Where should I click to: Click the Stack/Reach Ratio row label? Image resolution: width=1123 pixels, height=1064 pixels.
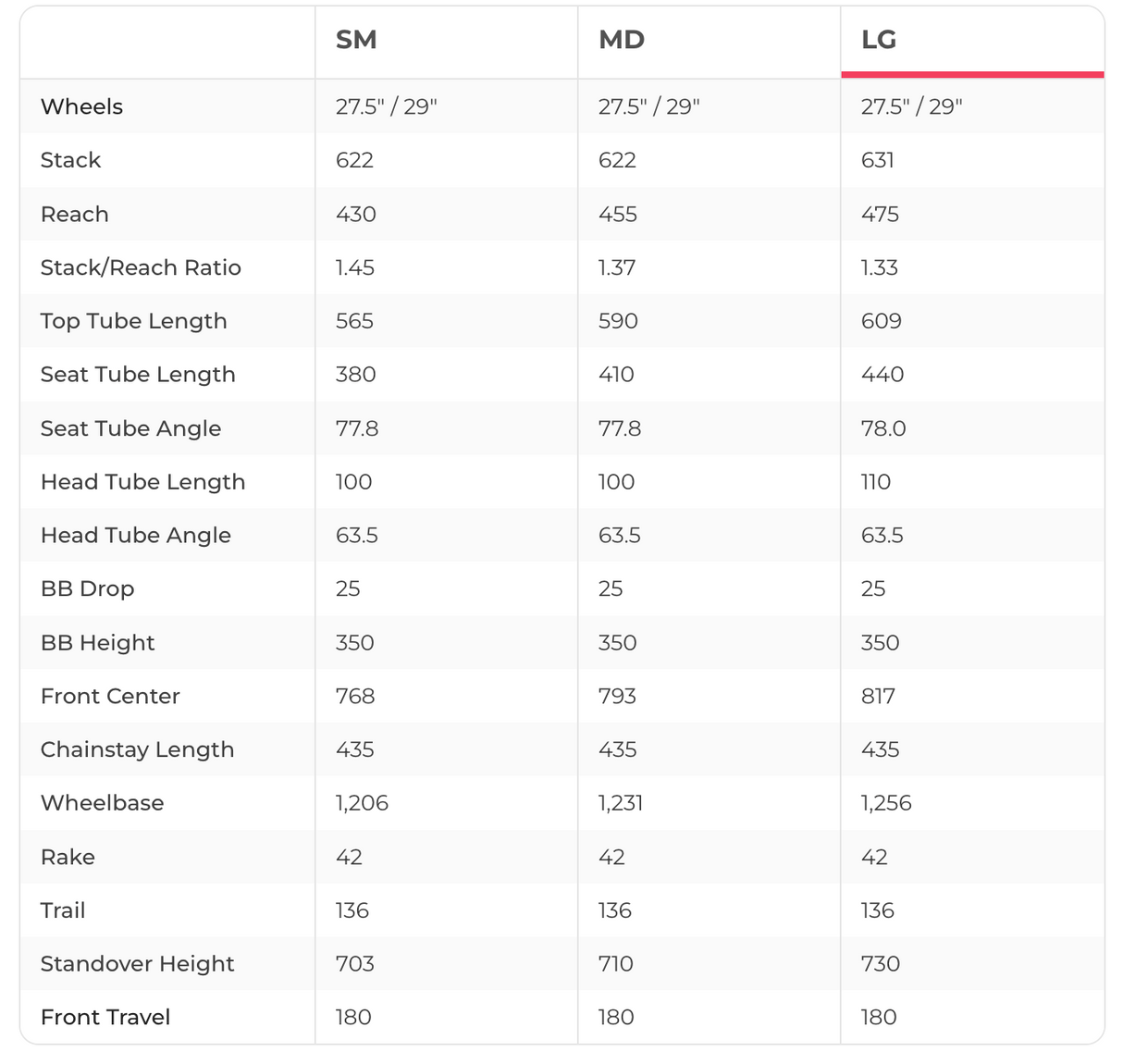(141, 267)
